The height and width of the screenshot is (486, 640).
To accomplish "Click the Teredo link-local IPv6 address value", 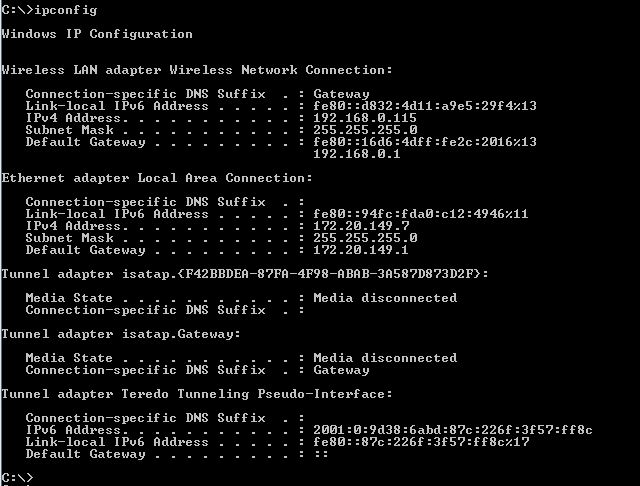I will point(421,441).
